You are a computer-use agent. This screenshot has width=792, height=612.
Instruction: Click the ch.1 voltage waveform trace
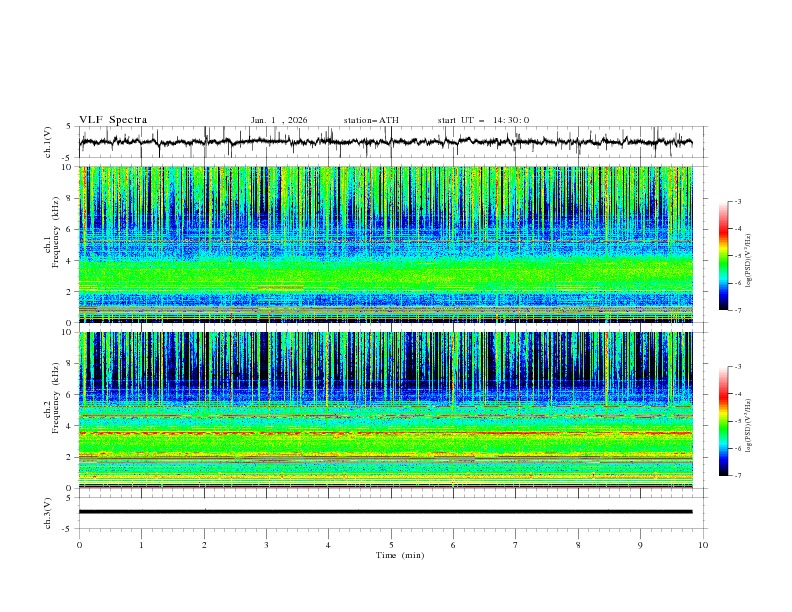(x=385, y=142)
